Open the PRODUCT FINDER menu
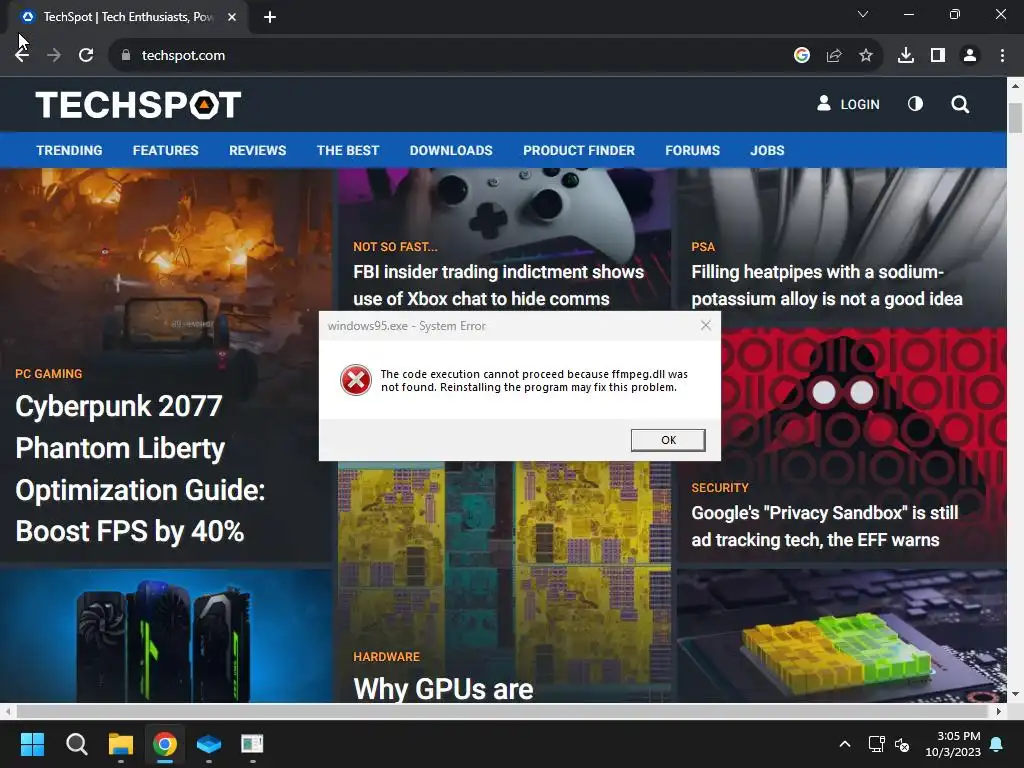Image resolution: width=1024 pixels, height=768 pixels. 579,150
